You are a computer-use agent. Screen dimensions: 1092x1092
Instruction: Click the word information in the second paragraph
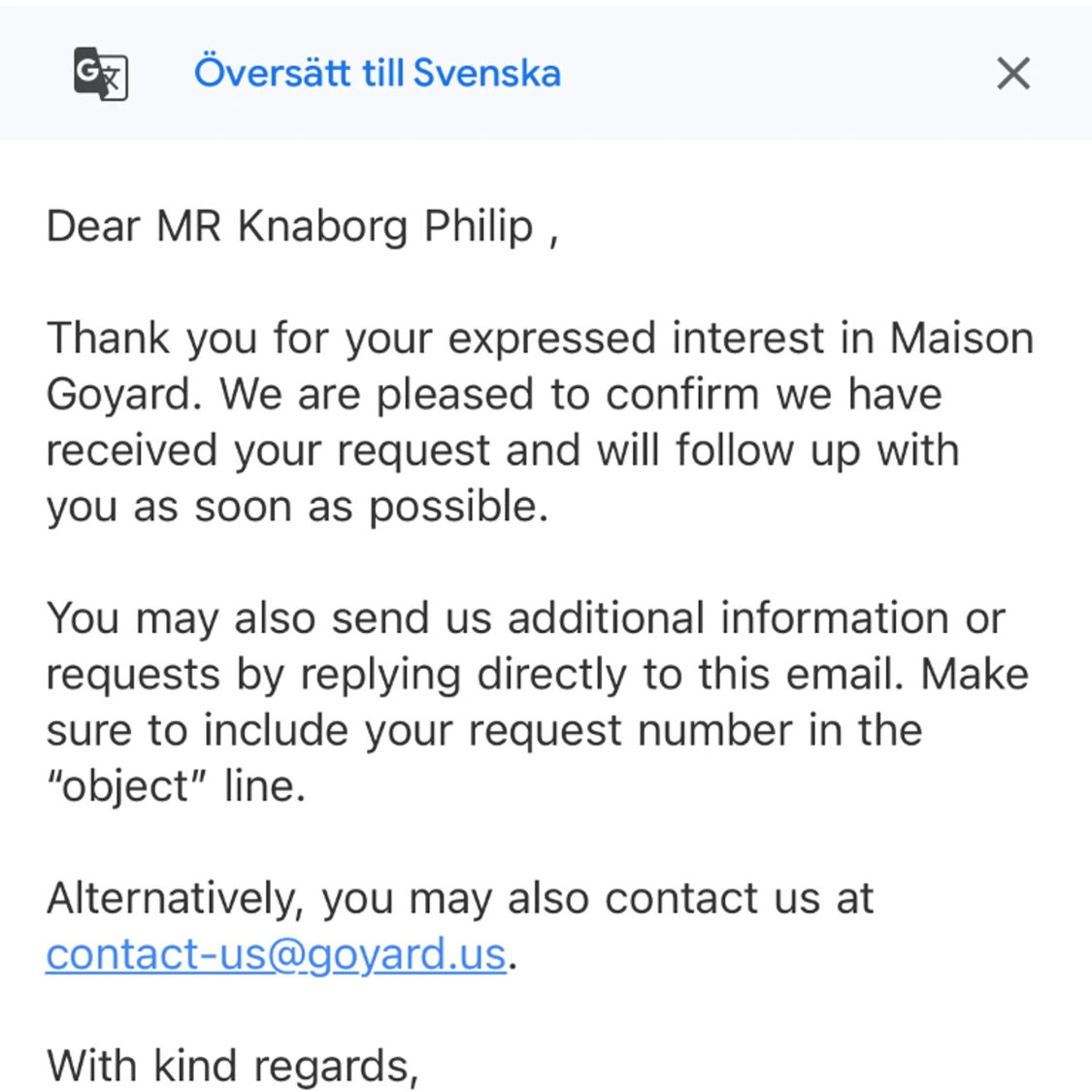tap(835, 617)
